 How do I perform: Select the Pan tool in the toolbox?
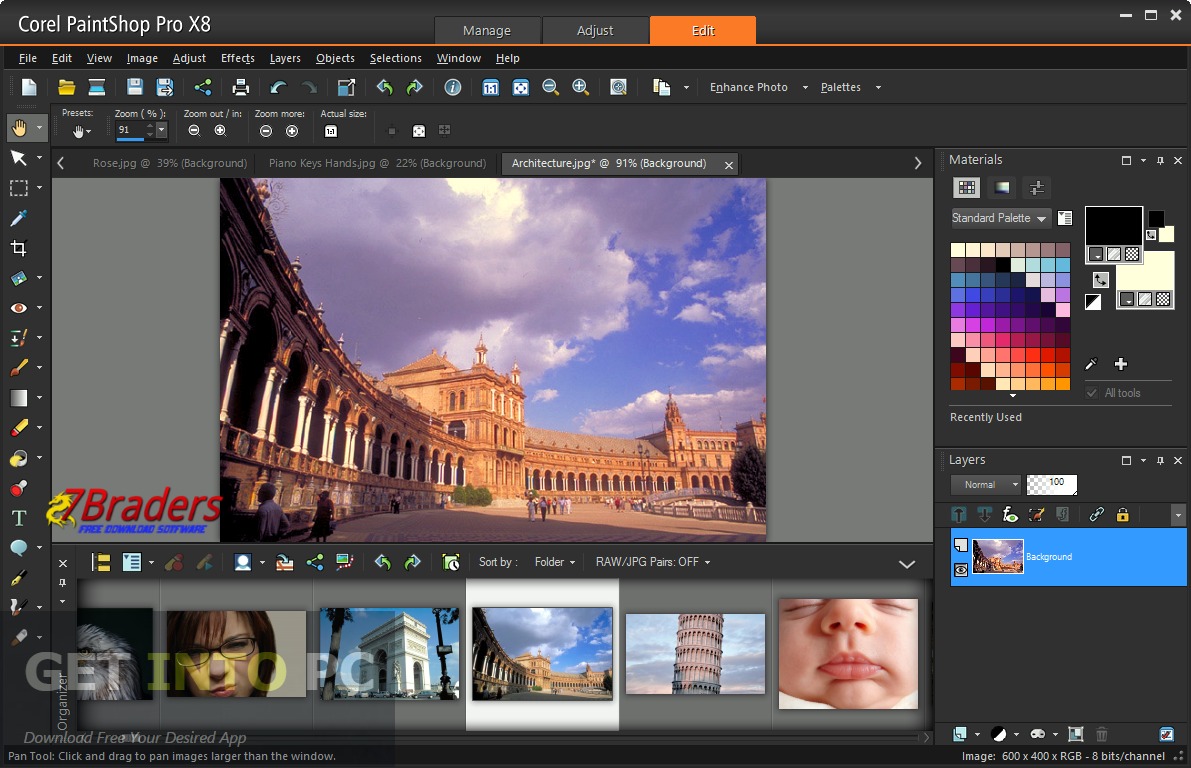19,128
